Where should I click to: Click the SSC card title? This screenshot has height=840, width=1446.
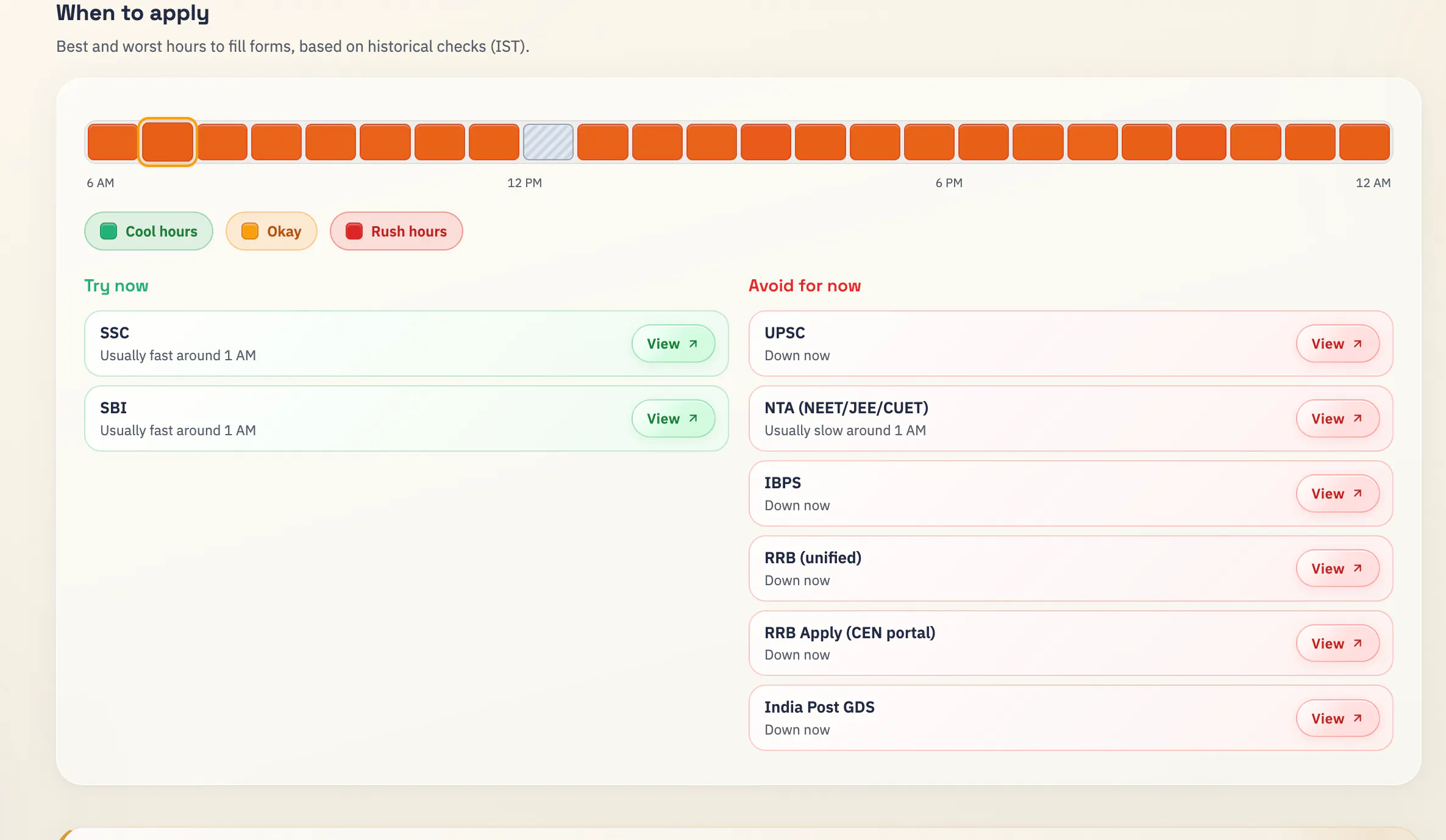(115, 333)
